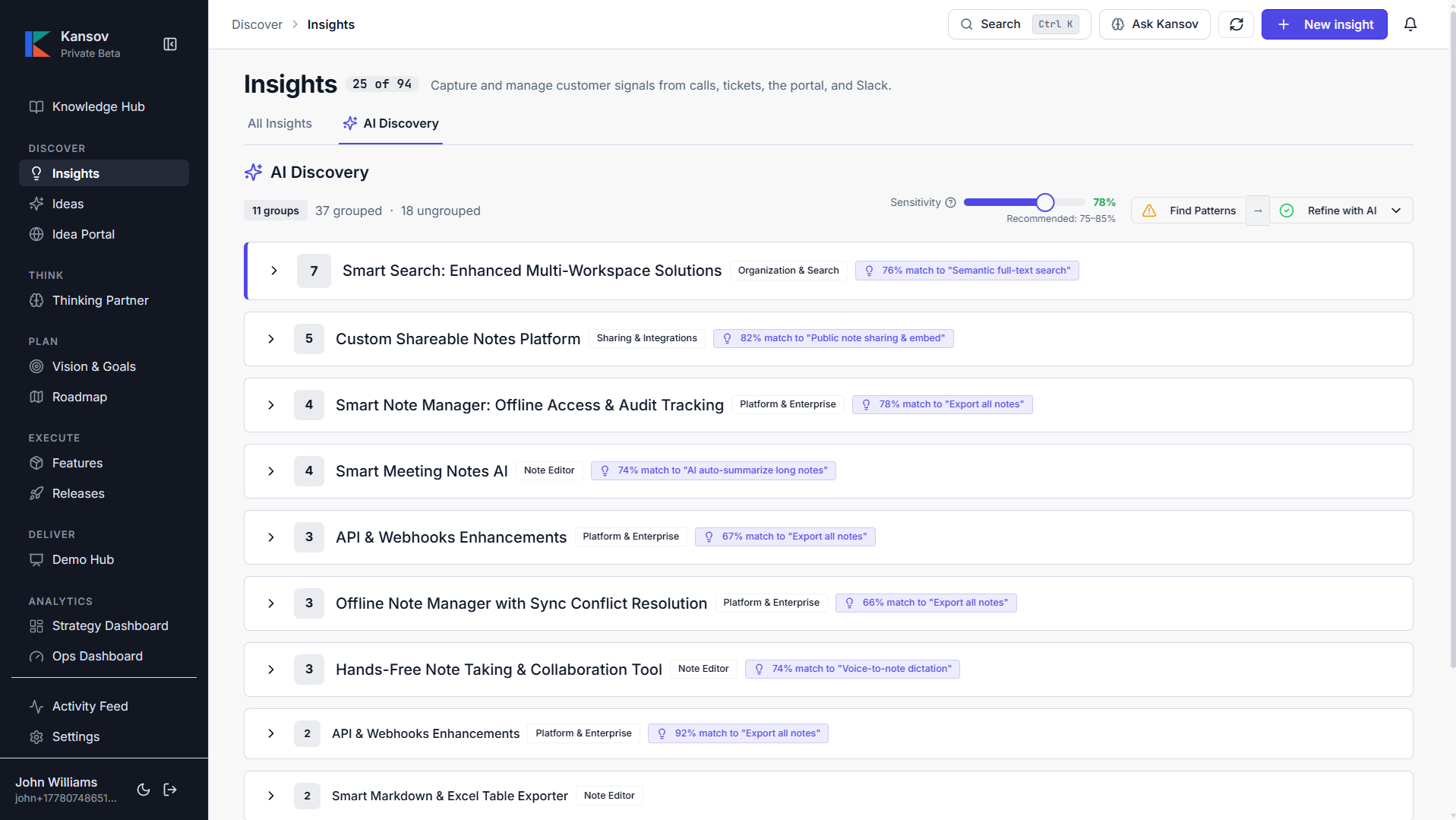
Task: Click the 25 of 94 count badge
Action: pyautogui.click(x=381, y=84)
